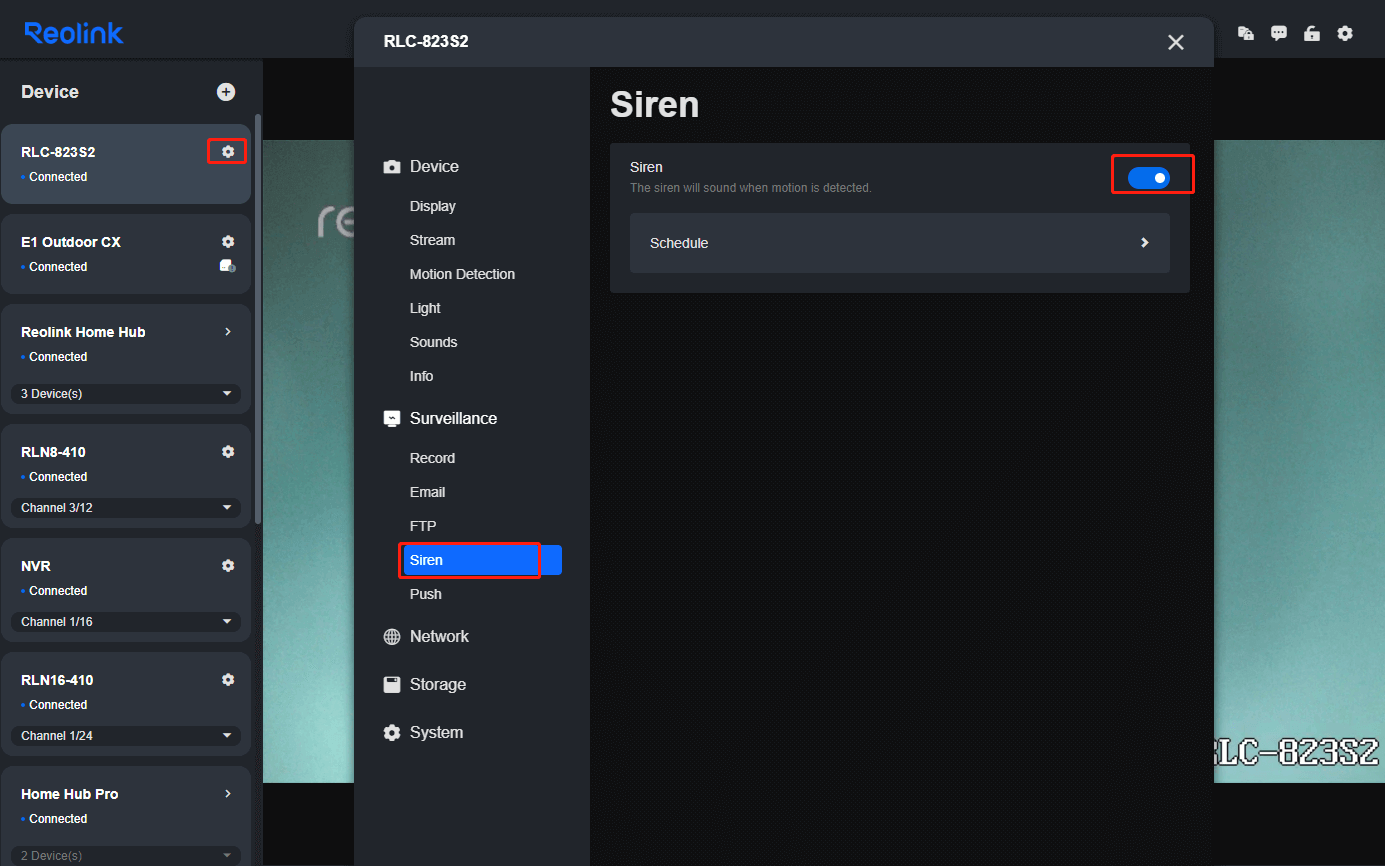Select the Home Hub Pro device
Image resolution: width=1385 pixels, height=866 pixels.
click(70, 794)
